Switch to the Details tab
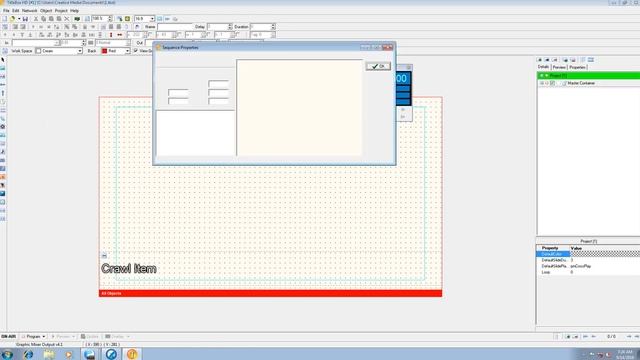The width and height of the screenshot is (640, 360). click(543, 67)
